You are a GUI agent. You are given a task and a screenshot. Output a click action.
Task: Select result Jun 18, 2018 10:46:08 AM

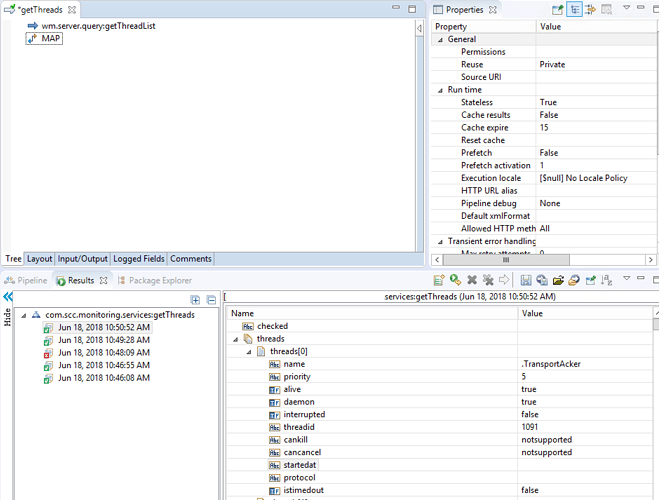click(x=97, y=378)
